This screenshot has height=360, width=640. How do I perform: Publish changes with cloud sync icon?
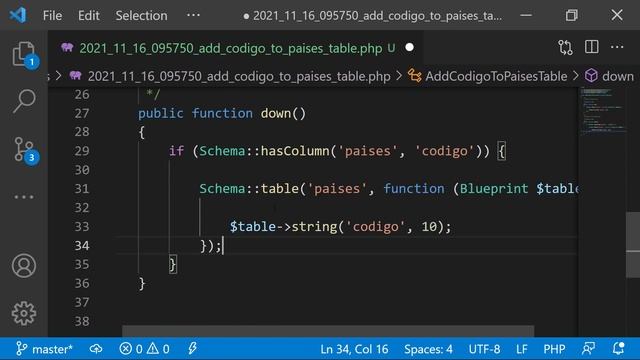pos(96,349)
